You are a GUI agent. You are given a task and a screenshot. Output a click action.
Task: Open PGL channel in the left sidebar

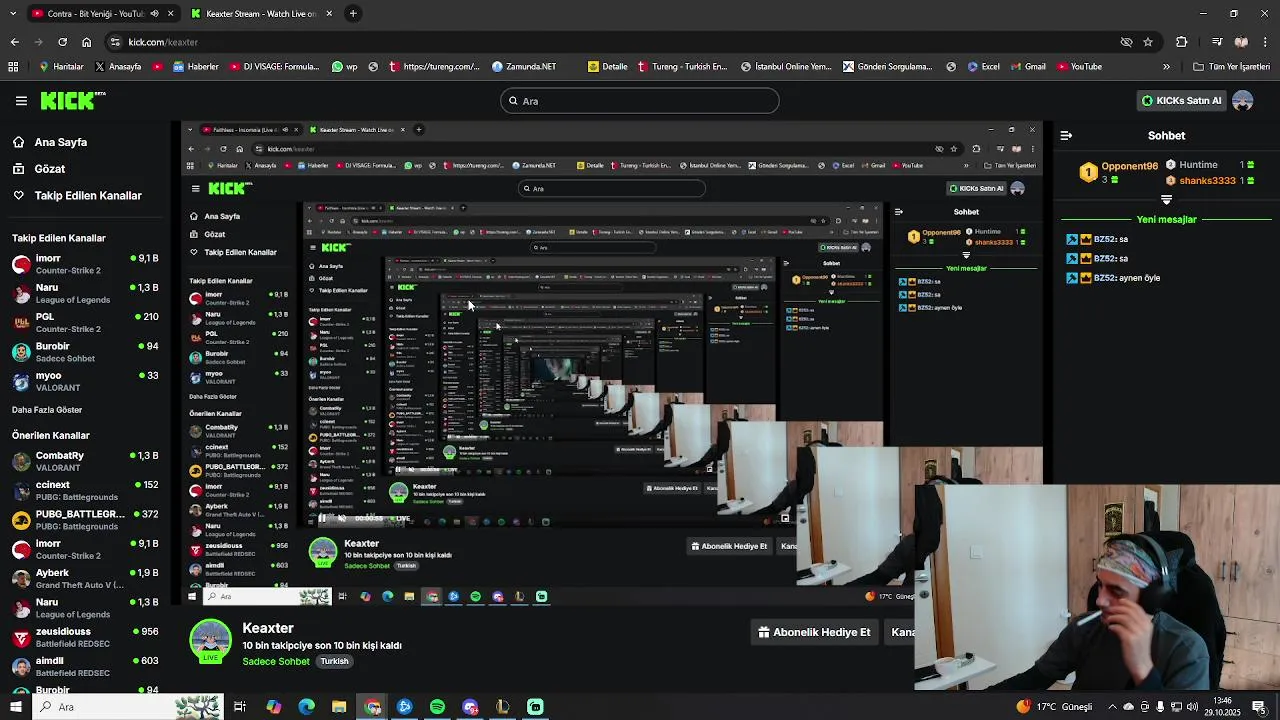(x=85, y=322)
